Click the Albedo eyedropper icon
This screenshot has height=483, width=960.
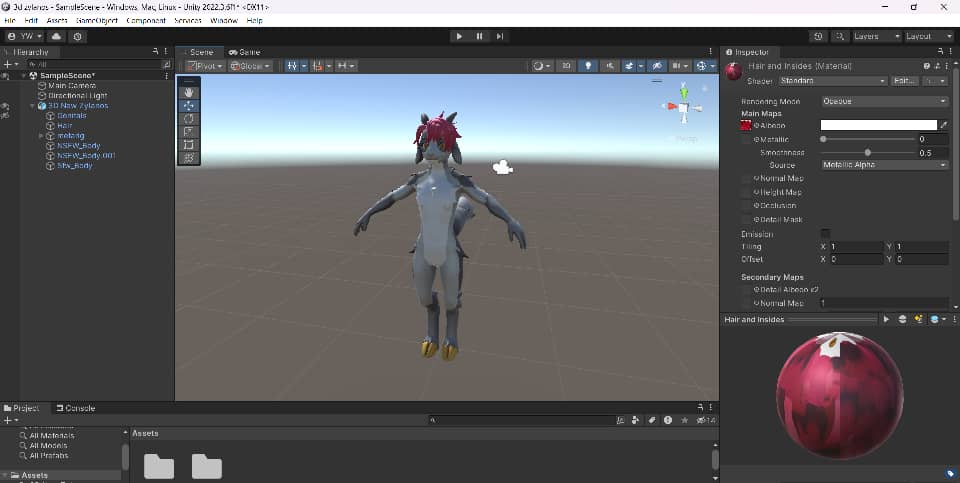(x=944, y=125)
